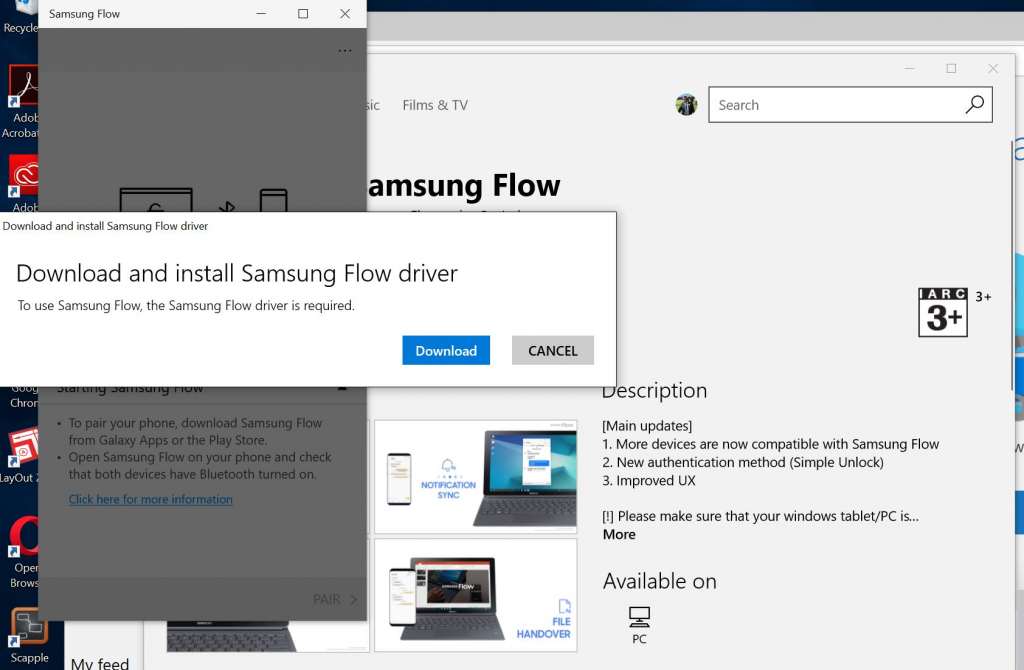Open the Notification Sync screenshot thumbnail

pos(475,476)
